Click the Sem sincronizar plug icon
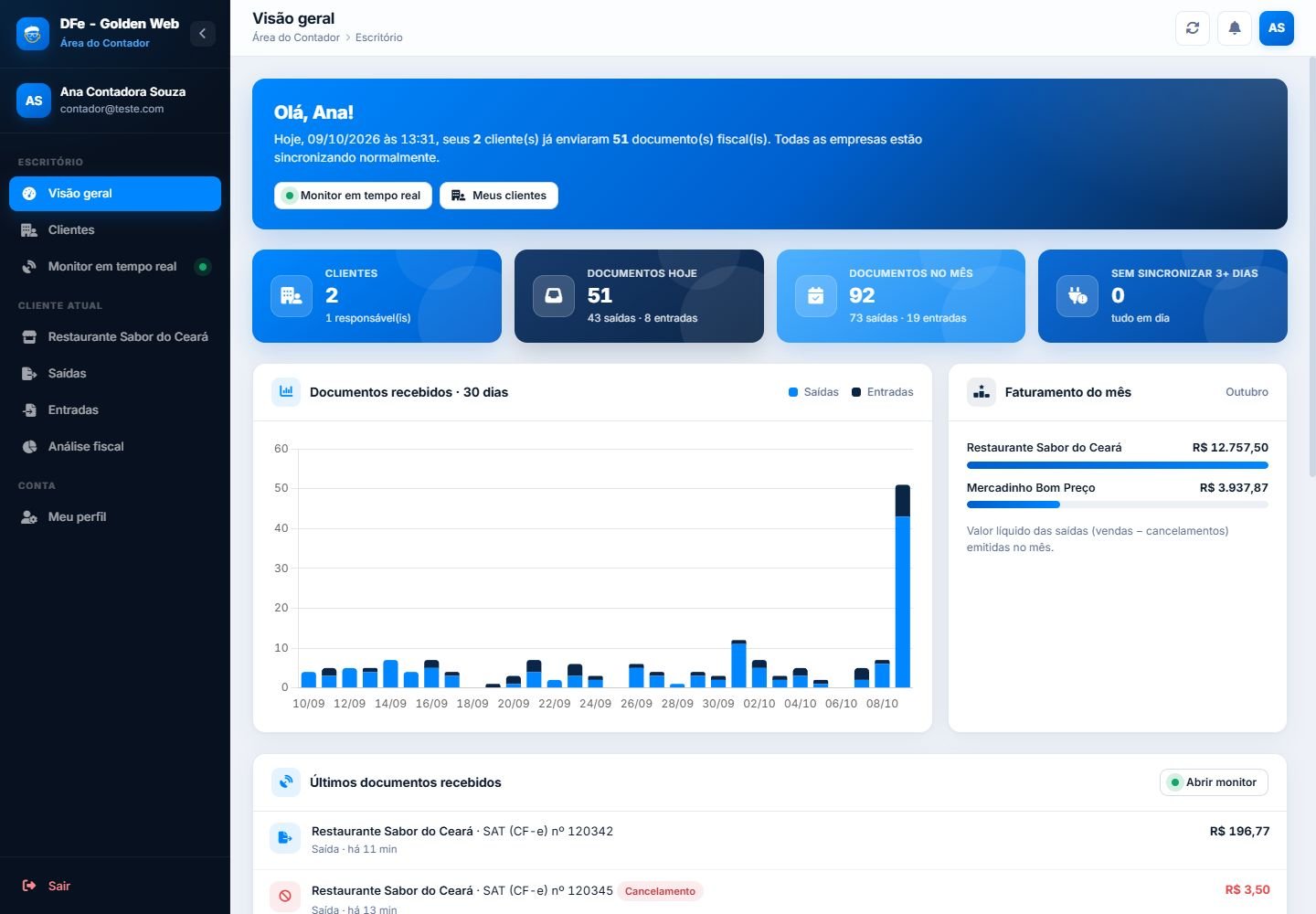Viewport: 1316px width, 914px height. [x=1077, y=296]
